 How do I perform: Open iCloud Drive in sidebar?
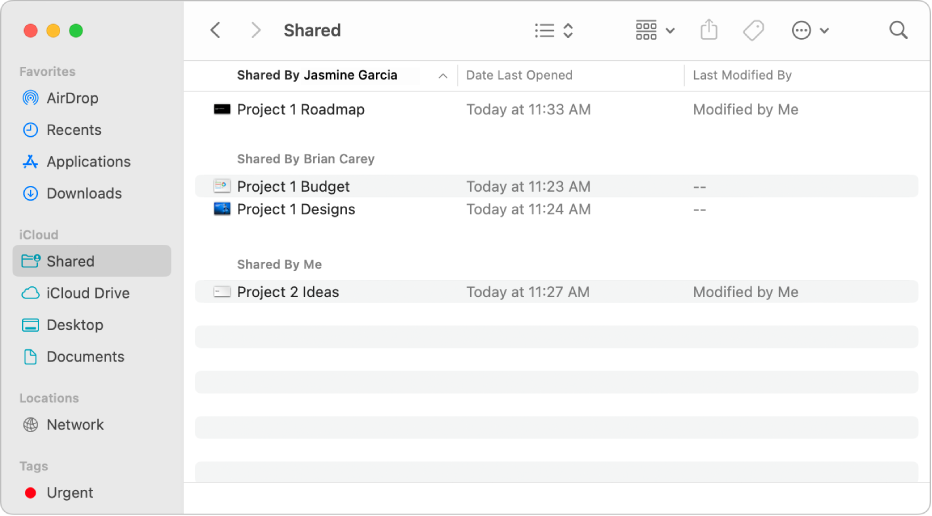[87, 293]
